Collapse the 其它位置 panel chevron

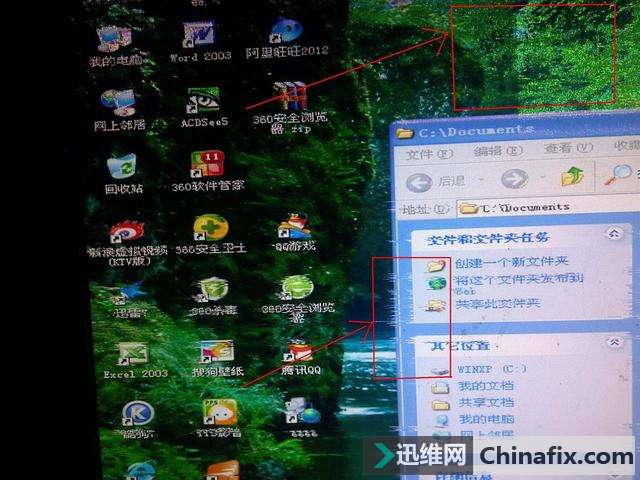(615, 342)
